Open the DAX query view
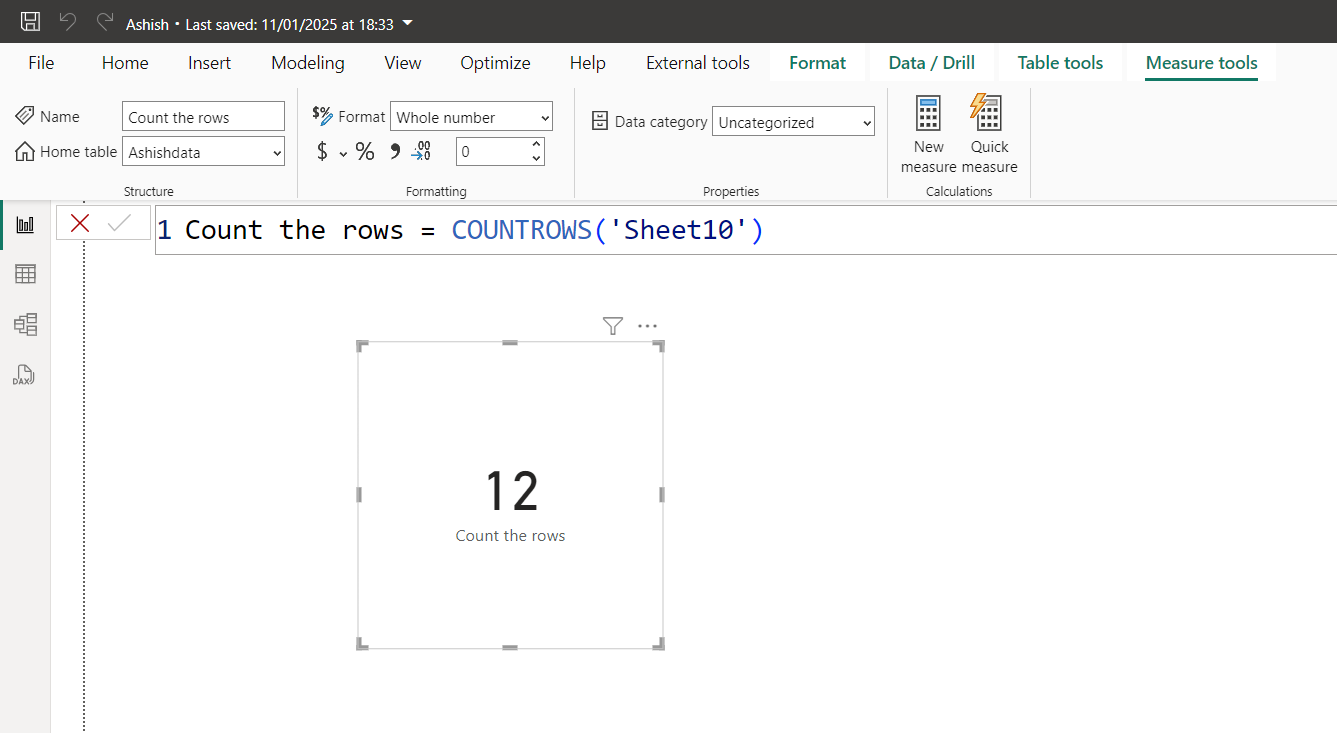1337x733 pixels. (23, 375)
